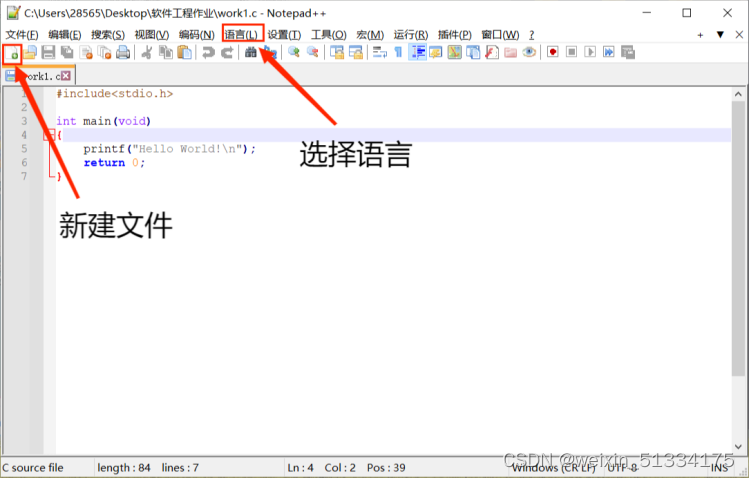Open Folder as Workspace icon
750x479 pixels.
point(510,52)
